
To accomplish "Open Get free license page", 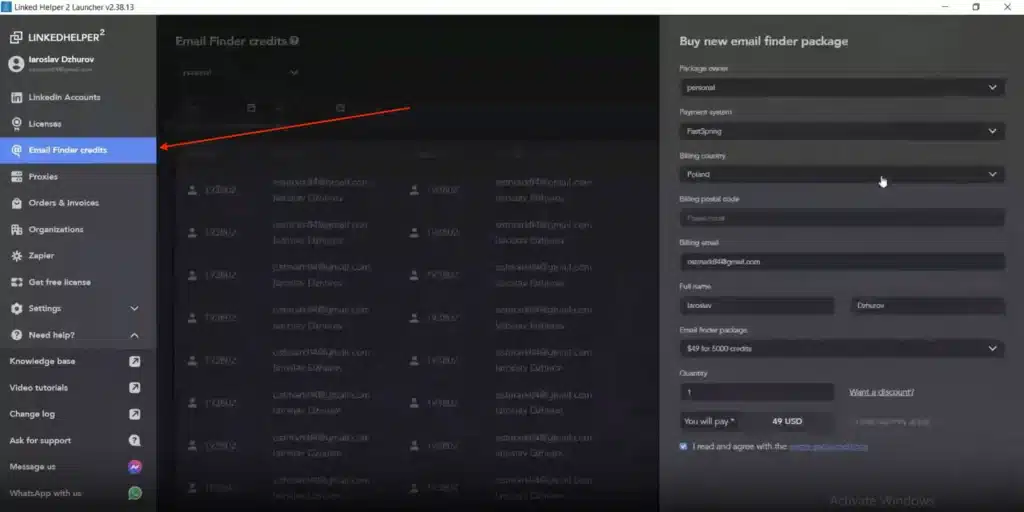I will click(78, 282).
